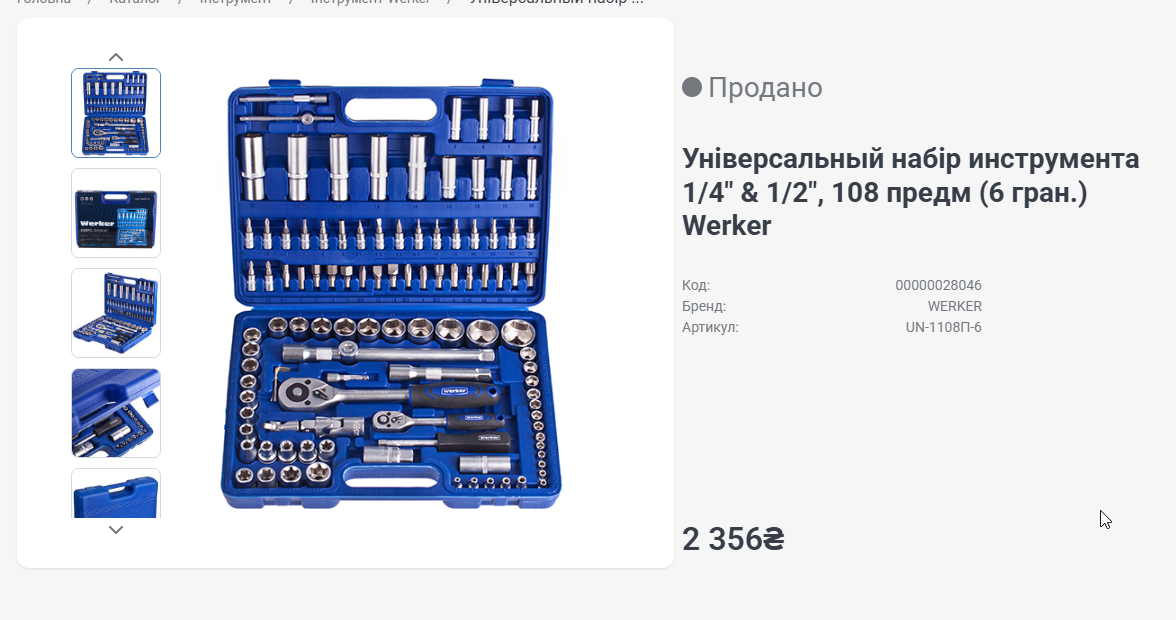Show previous thumbnails with the up chevron
The image size is (1176, 620).
(x=116, y=57)
